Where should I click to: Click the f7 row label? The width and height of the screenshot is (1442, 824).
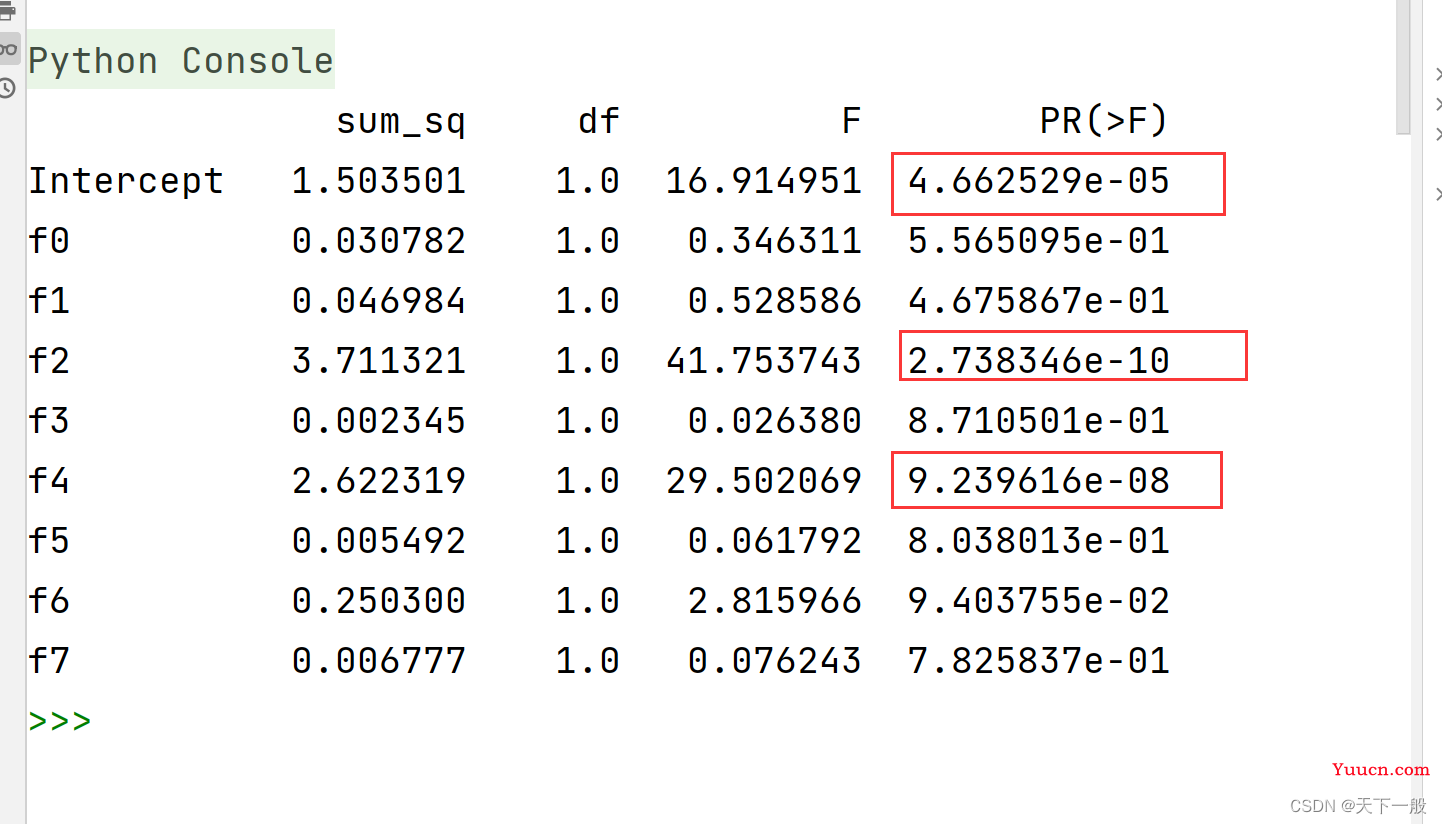(49, 661)
